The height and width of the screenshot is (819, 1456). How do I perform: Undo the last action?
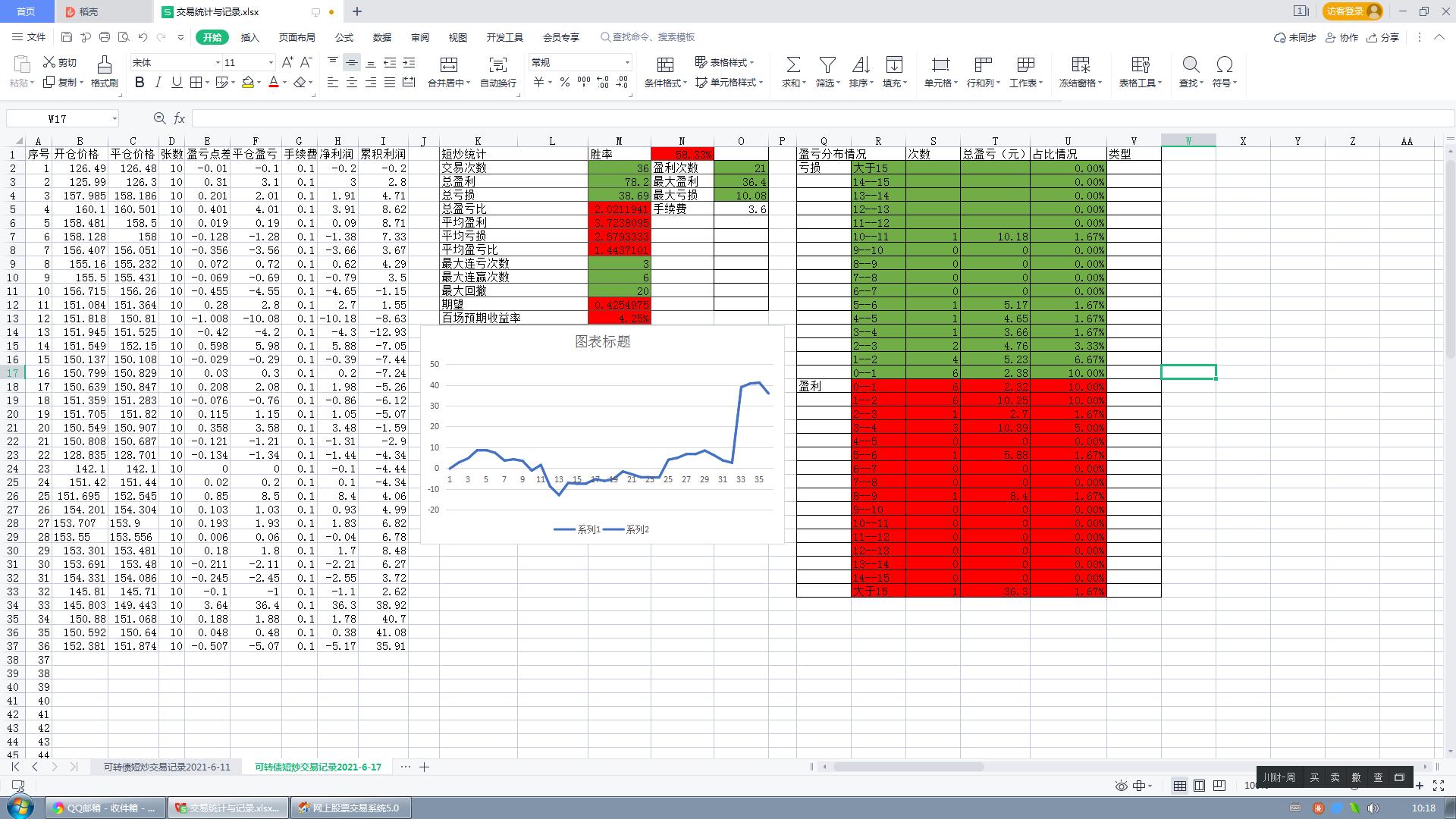(143, 37)
